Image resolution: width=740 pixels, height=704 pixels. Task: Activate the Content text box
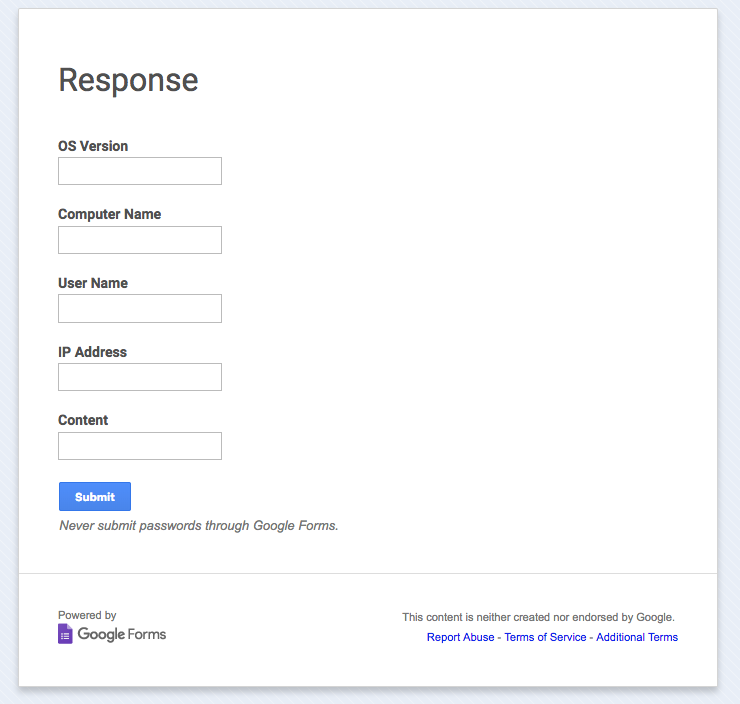140,446
